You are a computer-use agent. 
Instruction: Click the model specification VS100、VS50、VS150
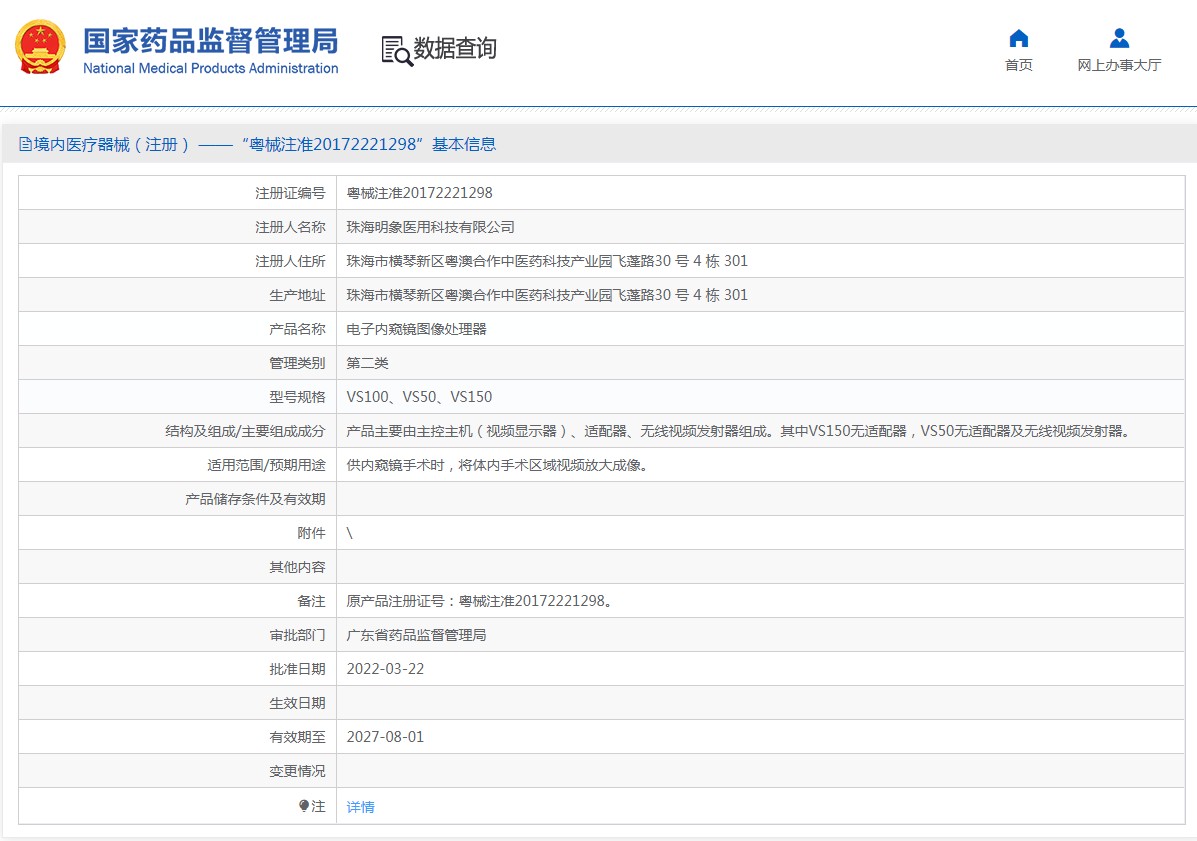tap(419, 397)
